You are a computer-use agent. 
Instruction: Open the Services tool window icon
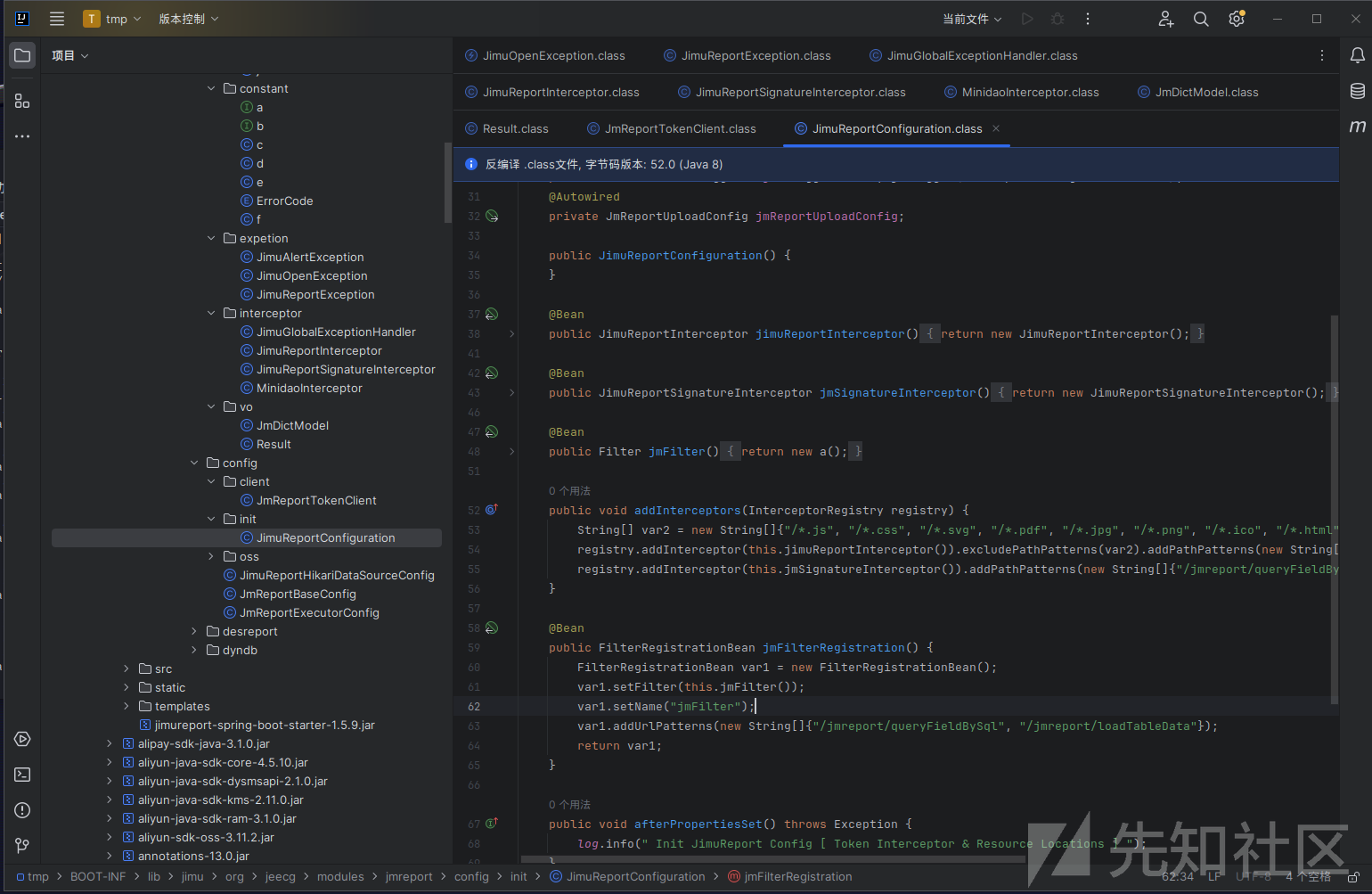[x=22, y=739]
